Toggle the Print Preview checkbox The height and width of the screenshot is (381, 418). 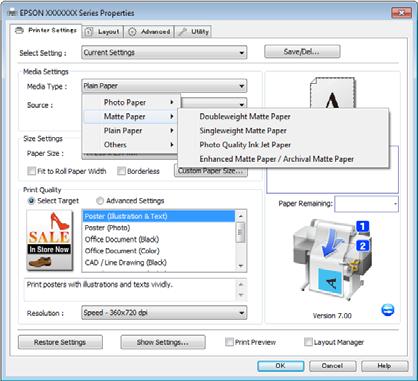(x=229, y=342)
